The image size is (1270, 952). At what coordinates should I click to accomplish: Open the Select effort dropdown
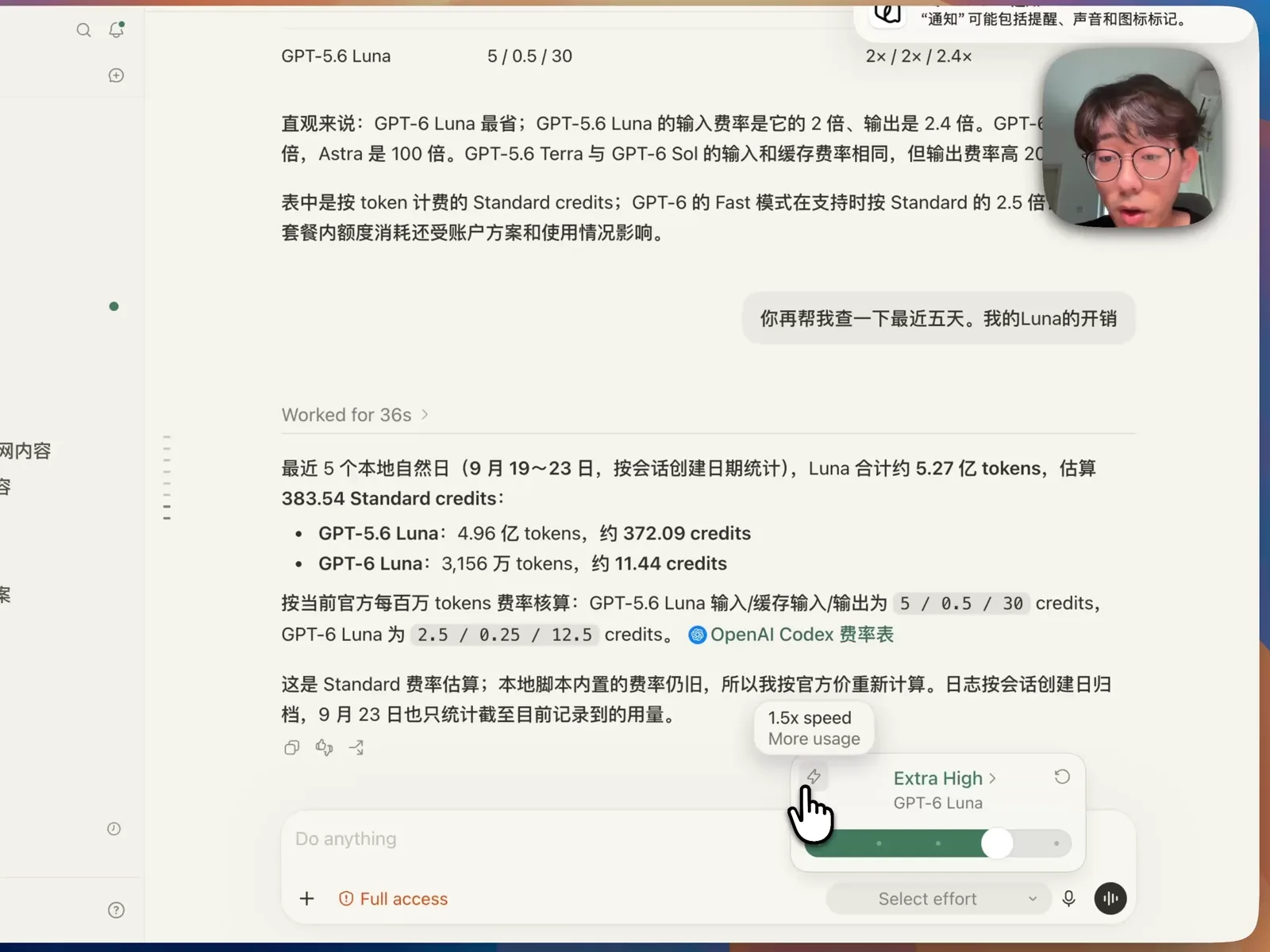tap(938, 899)
